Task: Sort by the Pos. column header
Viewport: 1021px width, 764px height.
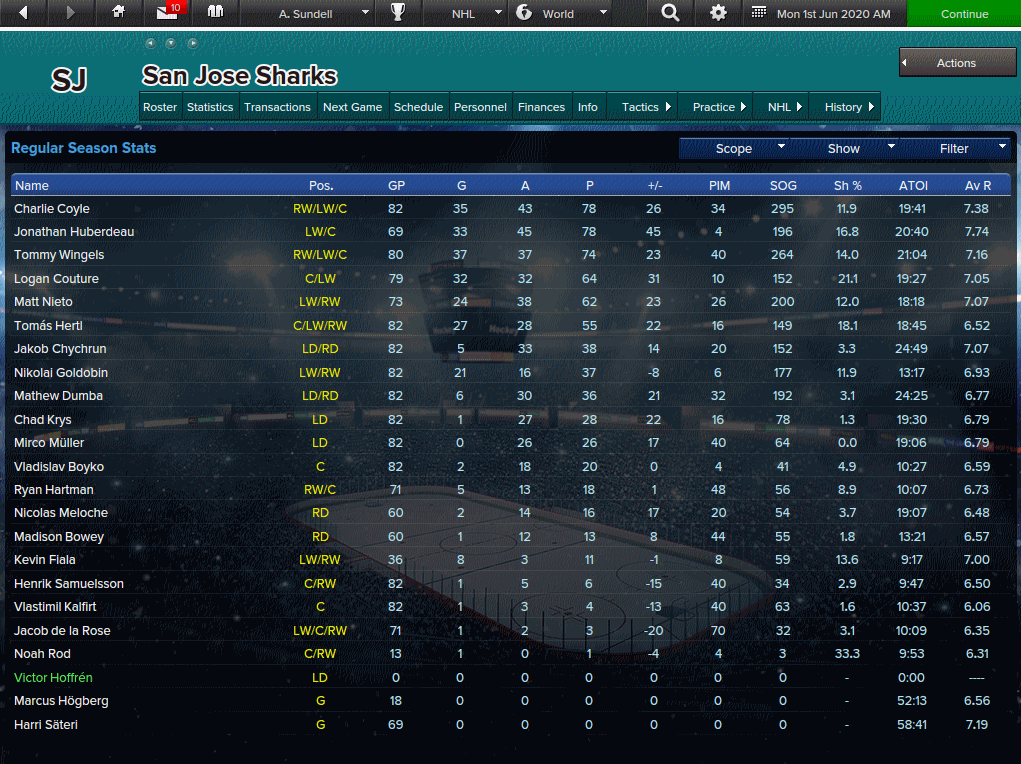Action: point(321,186)
